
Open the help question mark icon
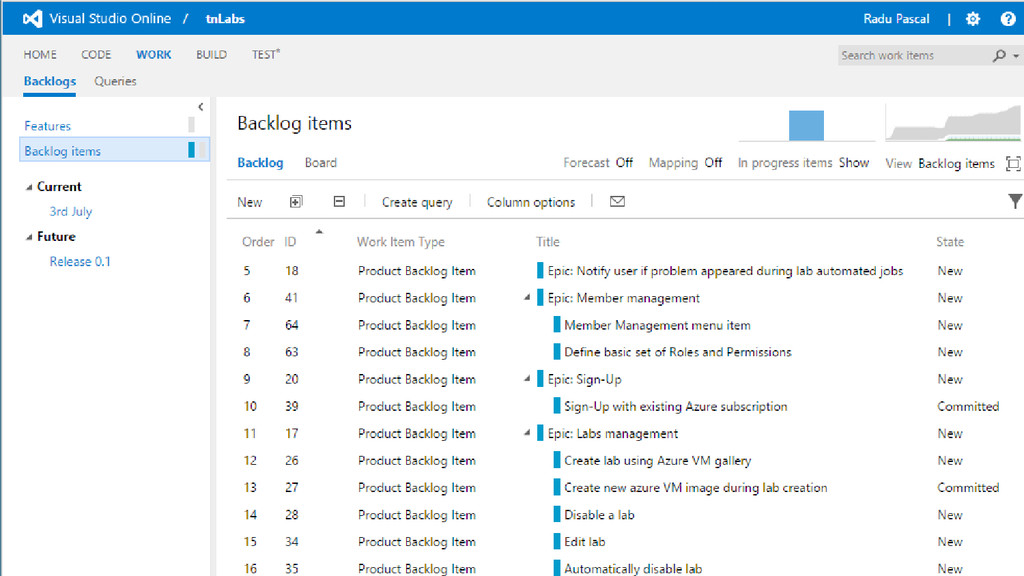(1008, 19)
